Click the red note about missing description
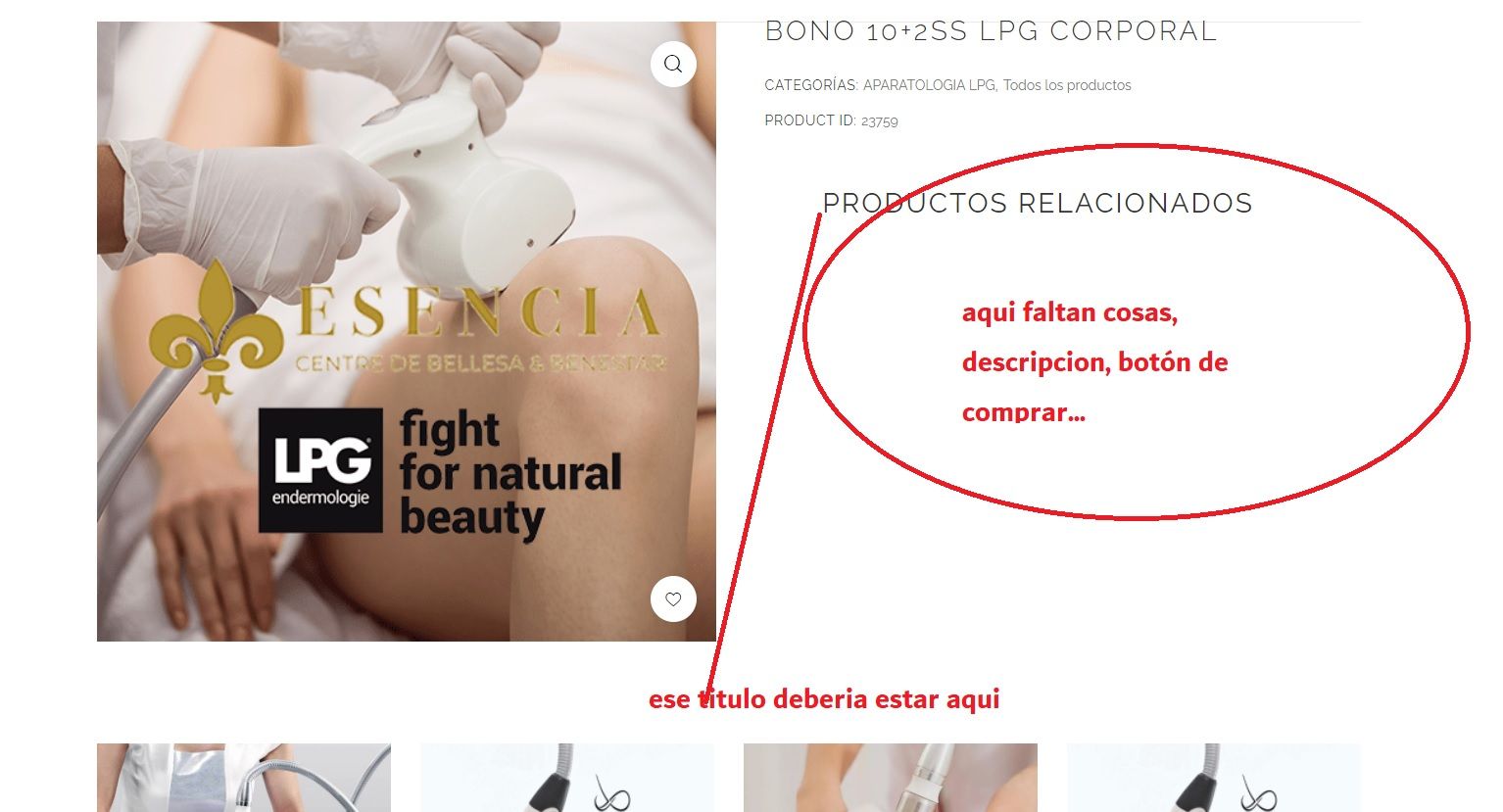 [x=1094, y=361]
